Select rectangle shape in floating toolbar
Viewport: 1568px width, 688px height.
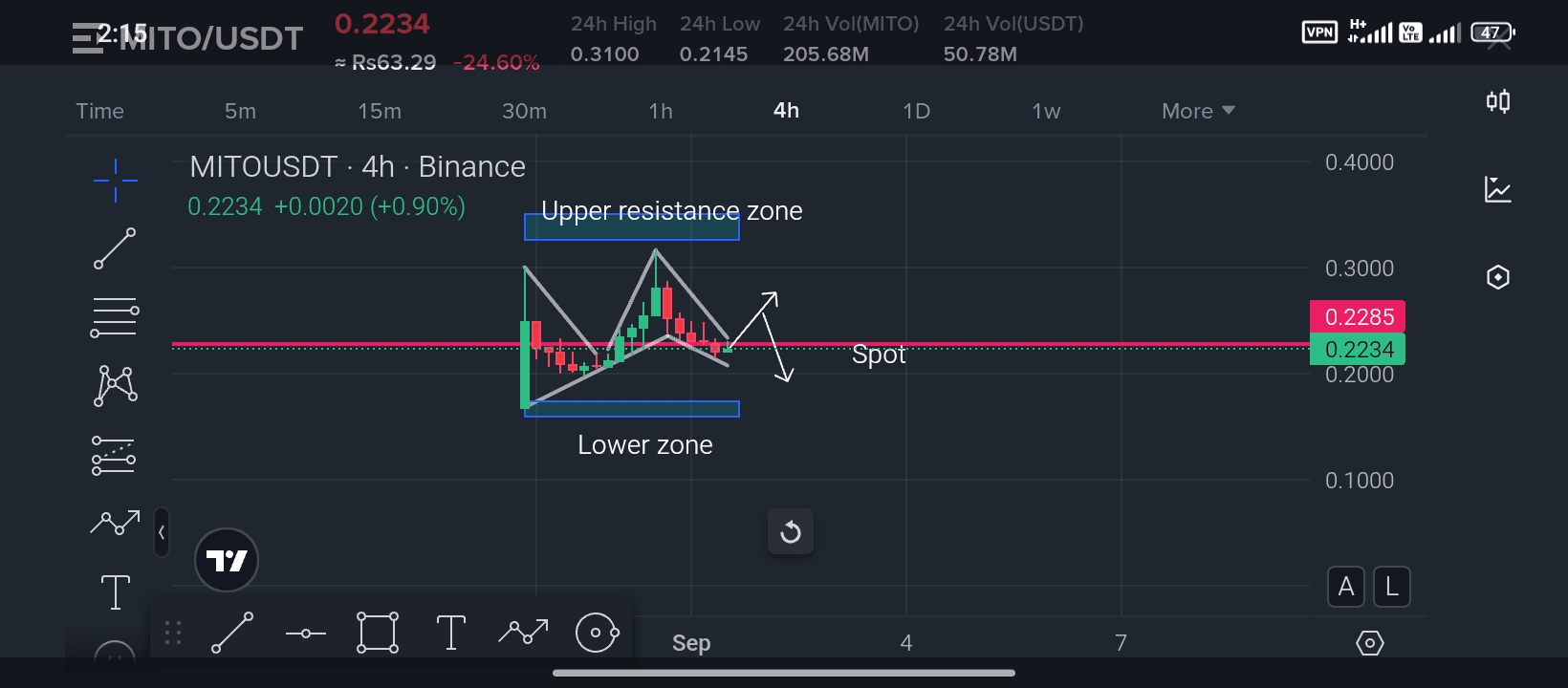tap(378, 633)
